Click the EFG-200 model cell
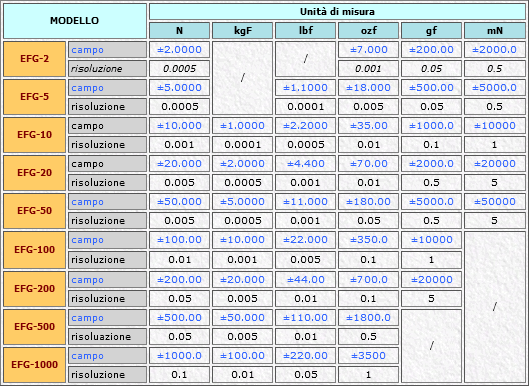This screenshot has height=386, width=529. [34, 289]
